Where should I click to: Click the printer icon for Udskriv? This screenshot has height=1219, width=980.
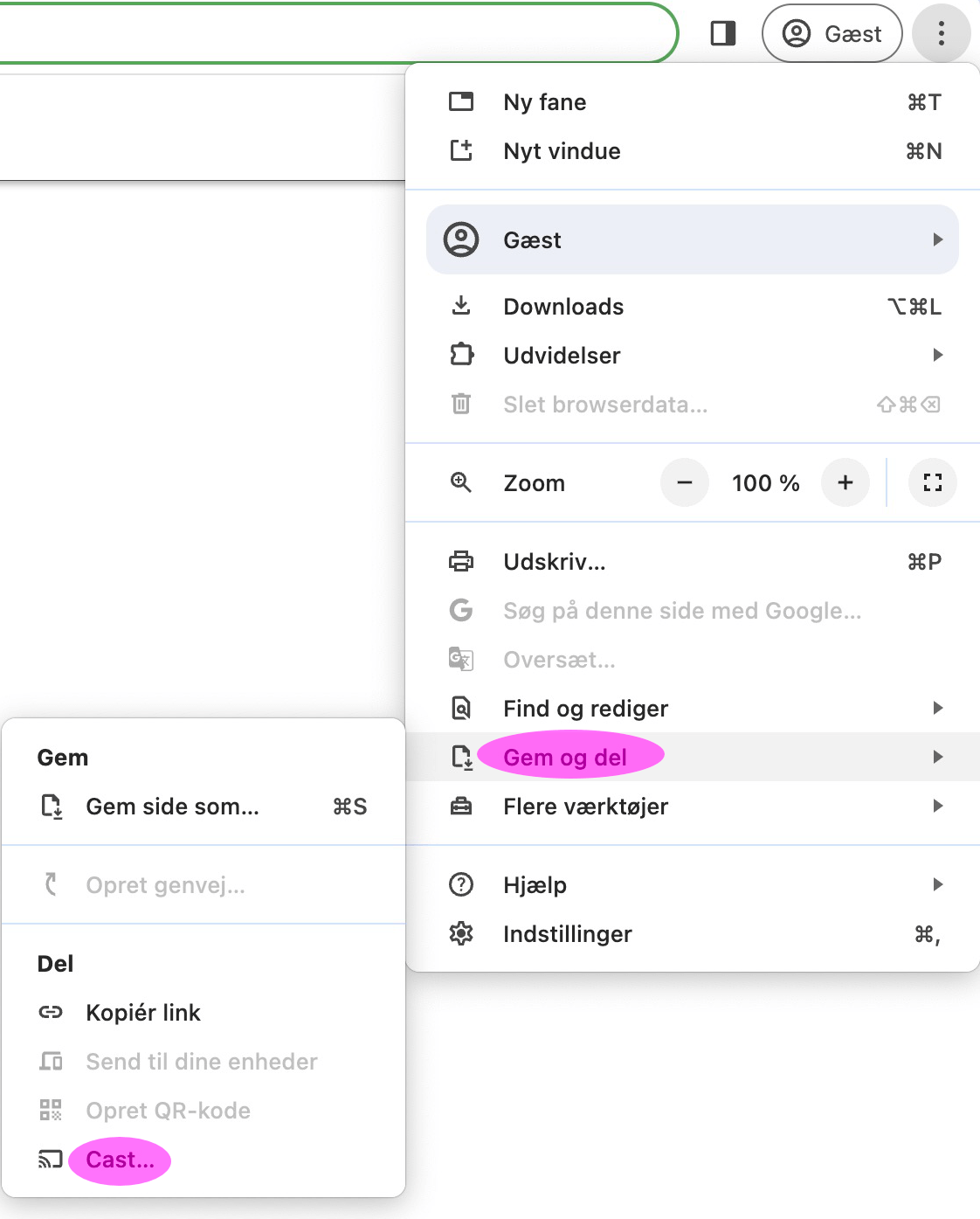tap(461, 561)
